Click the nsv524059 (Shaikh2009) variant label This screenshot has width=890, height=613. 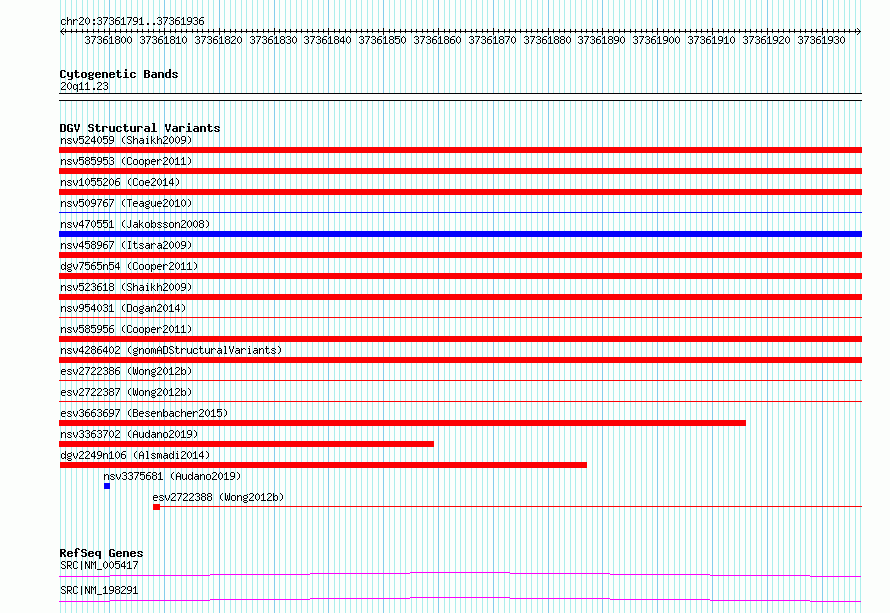click(x=126, y=140)
